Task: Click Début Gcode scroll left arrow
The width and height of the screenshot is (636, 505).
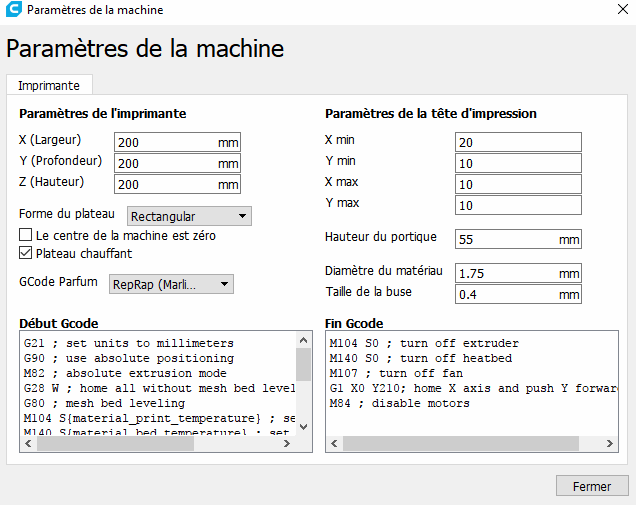Action: point(28,443)
